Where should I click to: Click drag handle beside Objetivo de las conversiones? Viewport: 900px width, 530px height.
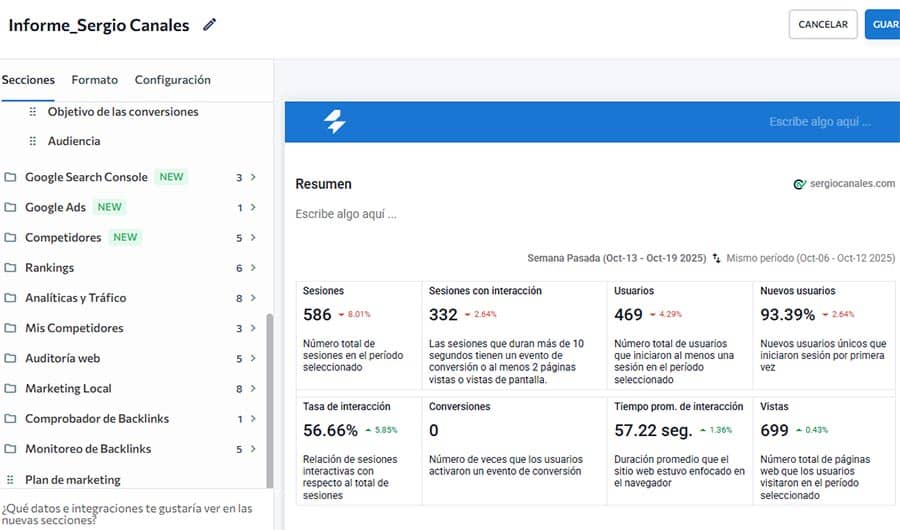[33, 112]
